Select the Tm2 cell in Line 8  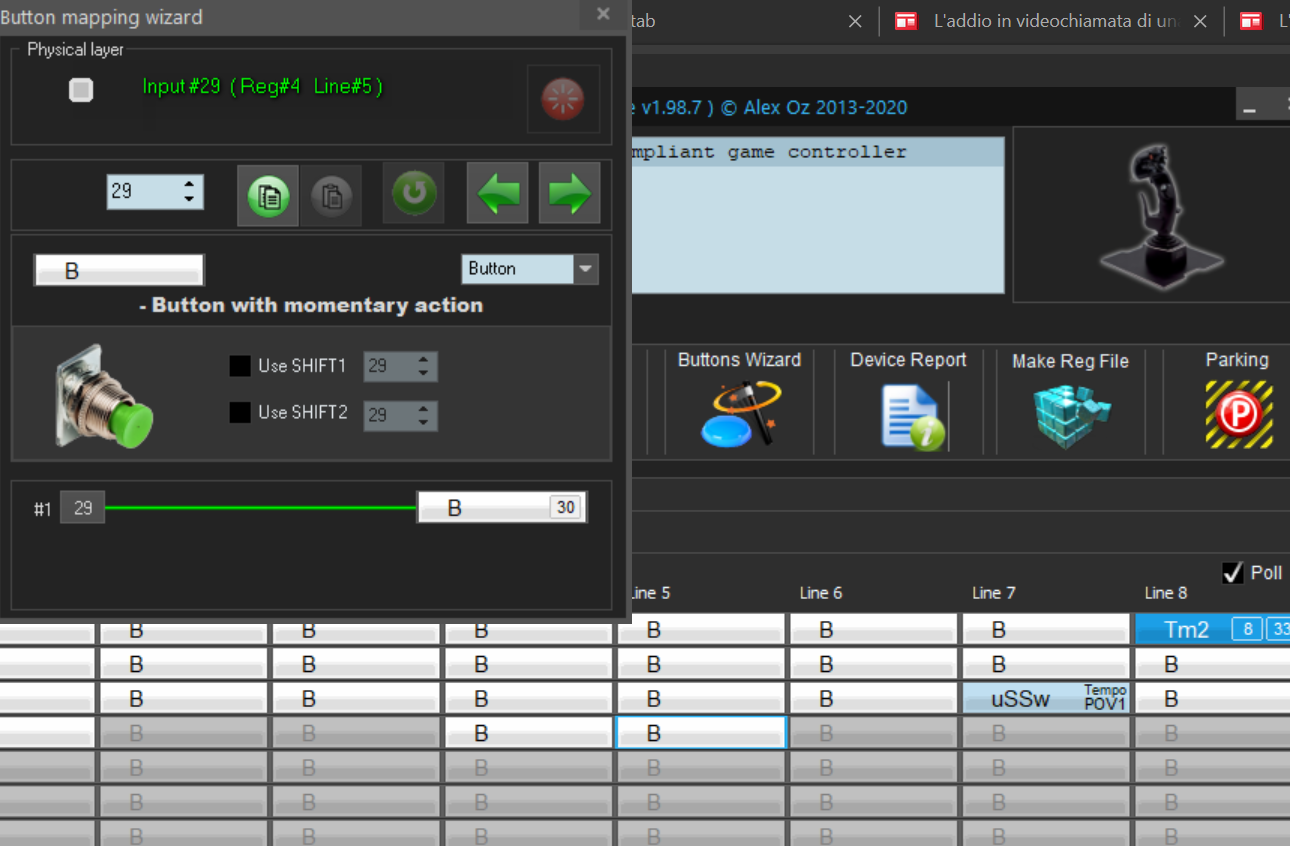pos(1186,629)
